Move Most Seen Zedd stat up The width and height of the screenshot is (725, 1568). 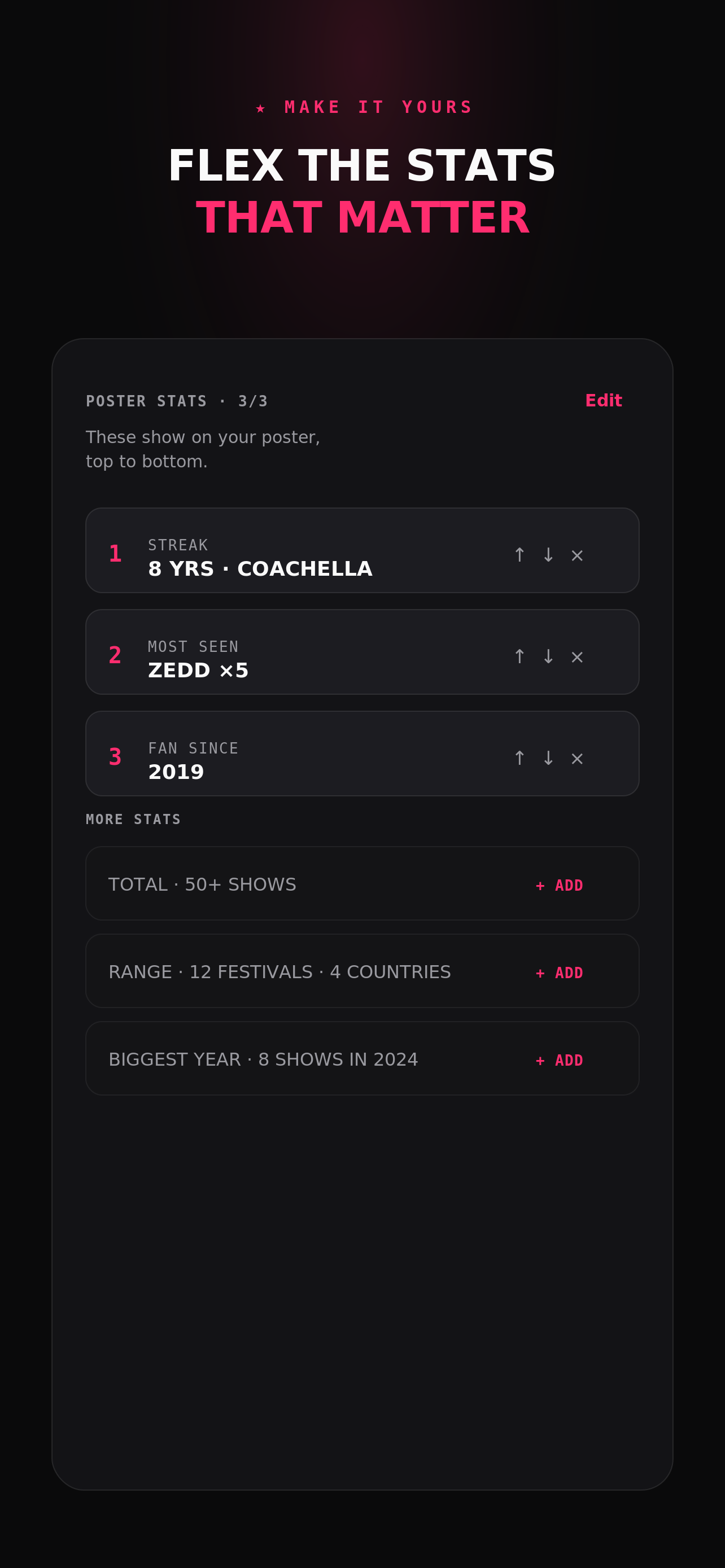point(519,656)
